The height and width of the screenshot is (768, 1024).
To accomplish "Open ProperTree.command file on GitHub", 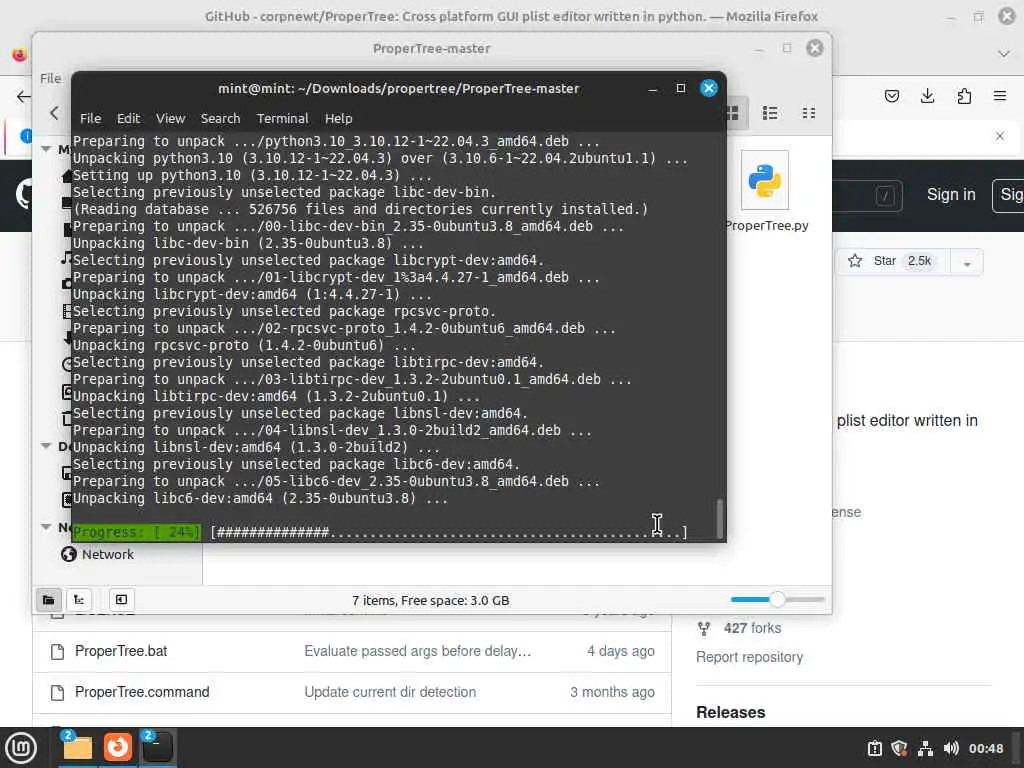I will coord(142,692).
